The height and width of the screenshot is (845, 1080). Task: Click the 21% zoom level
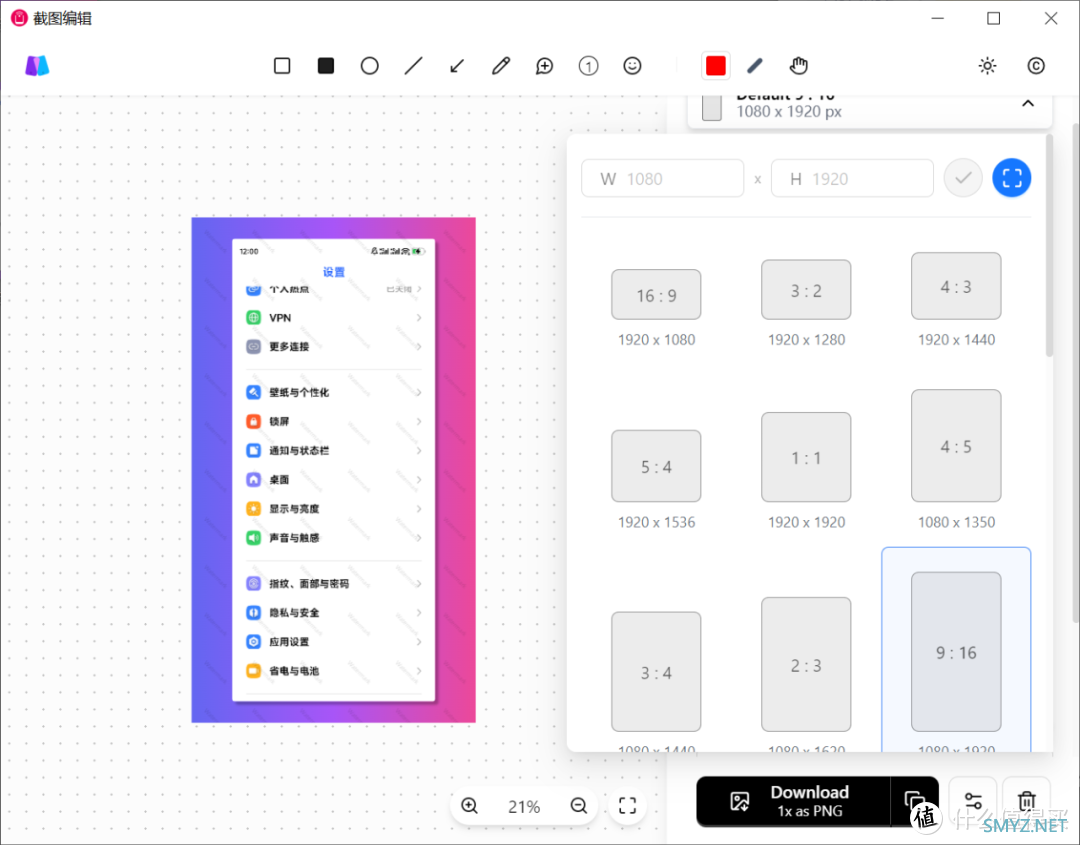[x=524, y=806]
